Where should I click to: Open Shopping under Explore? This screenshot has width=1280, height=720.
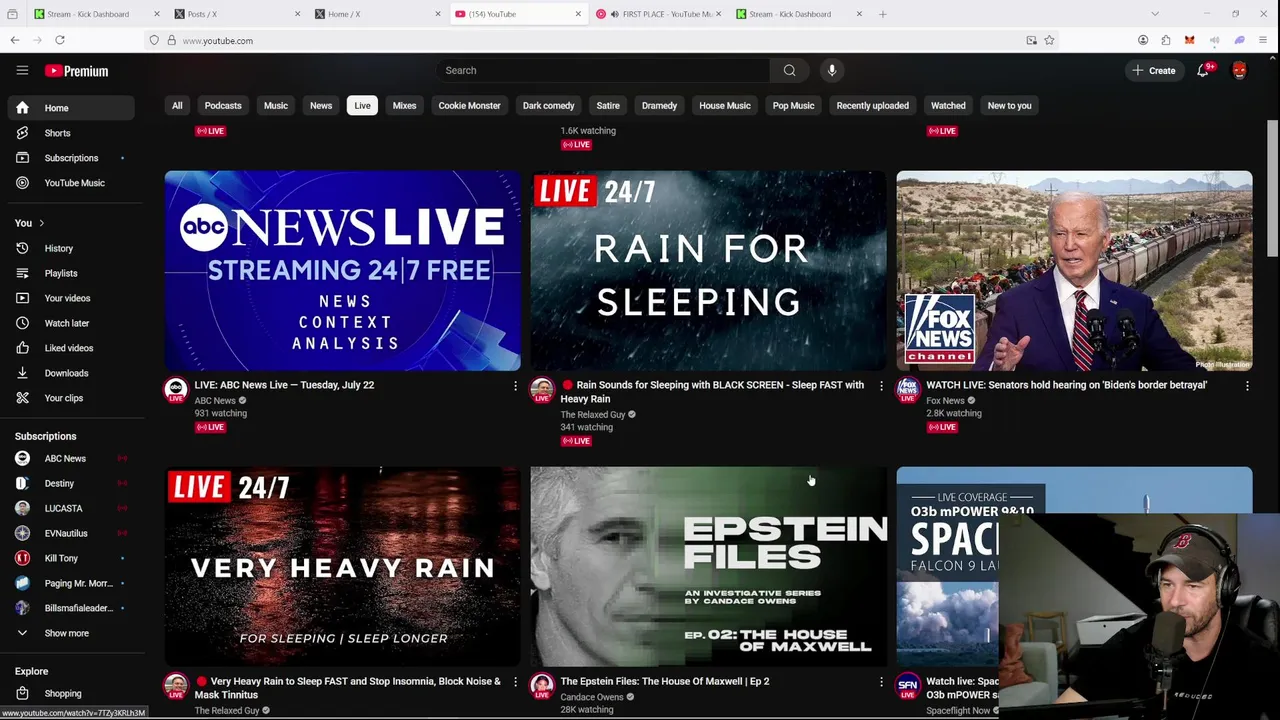tap(70, 693)
